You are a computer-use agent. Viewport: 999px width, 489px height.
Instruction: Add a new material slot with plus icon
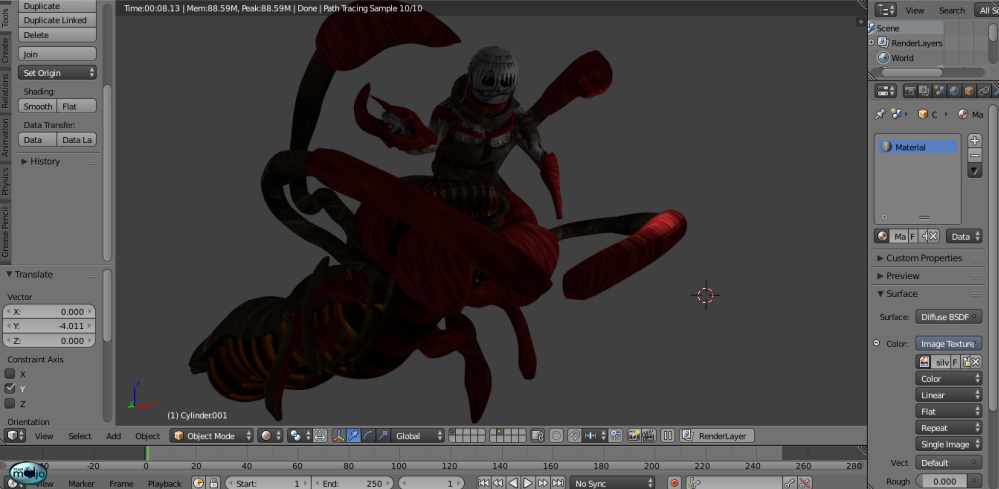(975, 141)
